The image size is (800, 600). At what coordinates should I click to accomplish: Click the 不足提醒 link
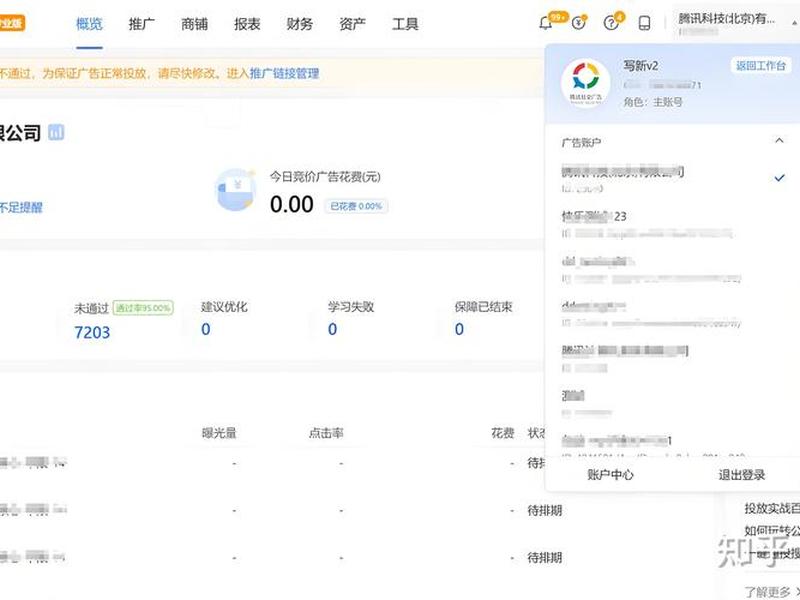tap(21, 207)
